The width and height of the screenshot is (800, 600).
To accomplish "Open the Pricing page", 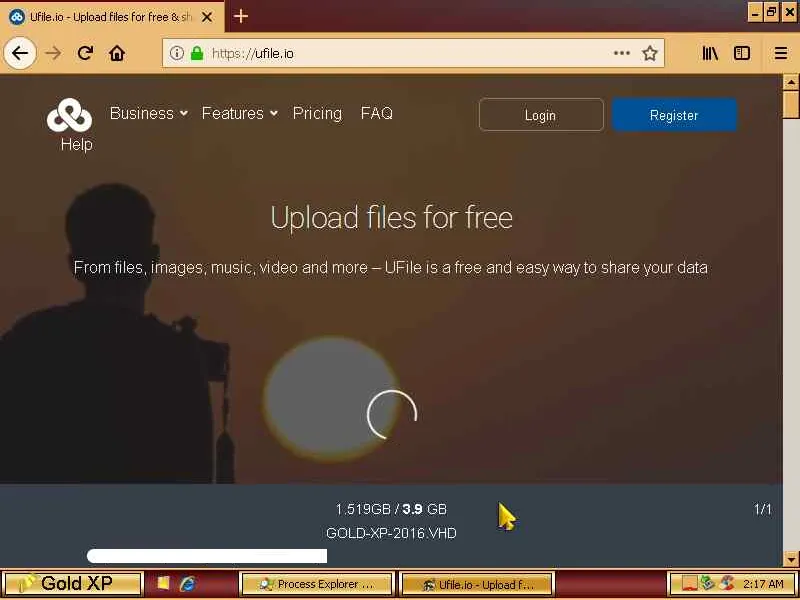I will coord(317,113).
